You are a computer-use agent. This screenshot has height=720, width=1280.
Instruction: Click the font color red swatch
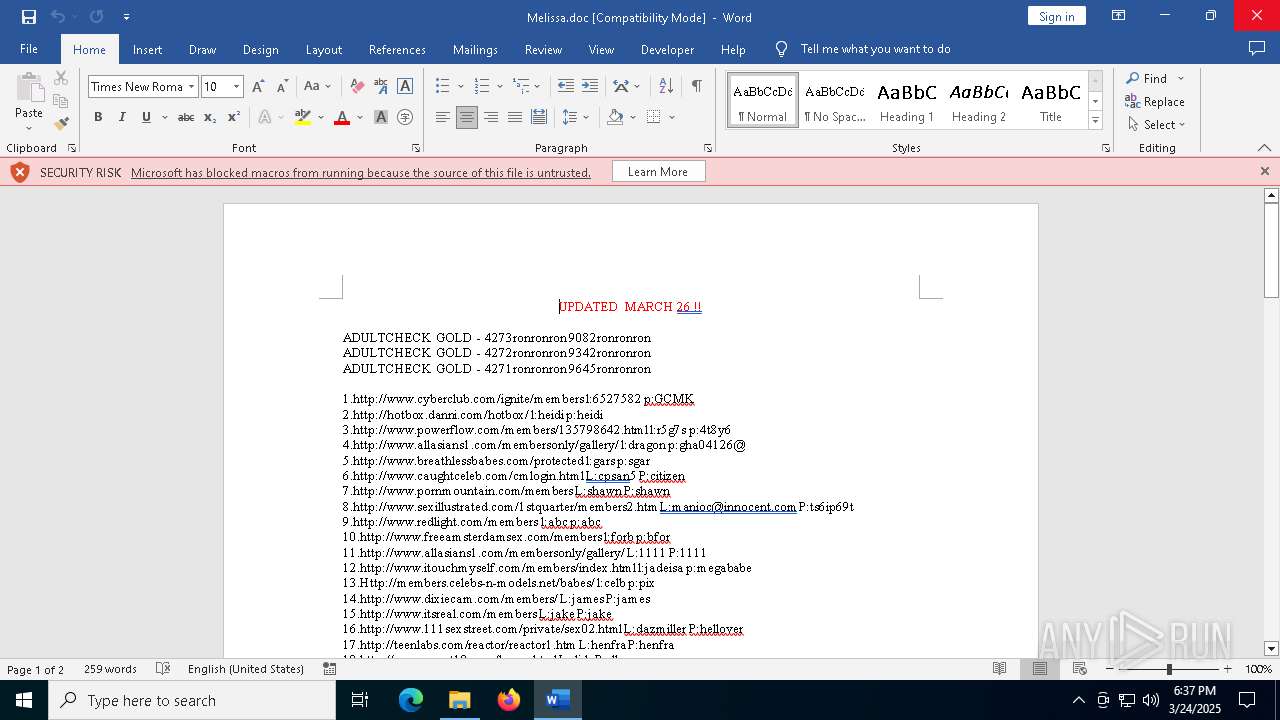(x=342, y=117)
